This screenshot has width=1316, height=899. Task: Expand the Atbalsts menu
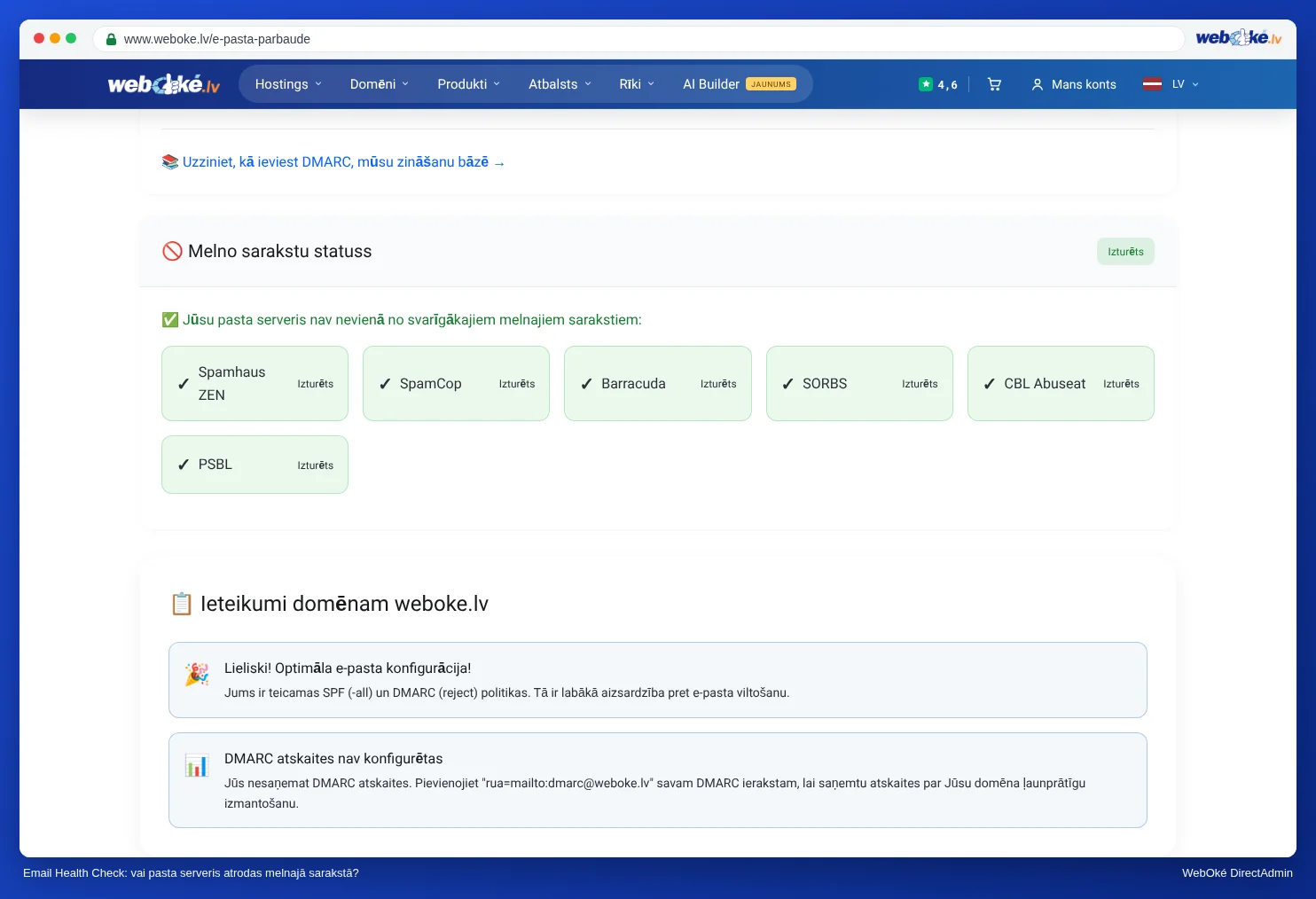tap(560, 84)
